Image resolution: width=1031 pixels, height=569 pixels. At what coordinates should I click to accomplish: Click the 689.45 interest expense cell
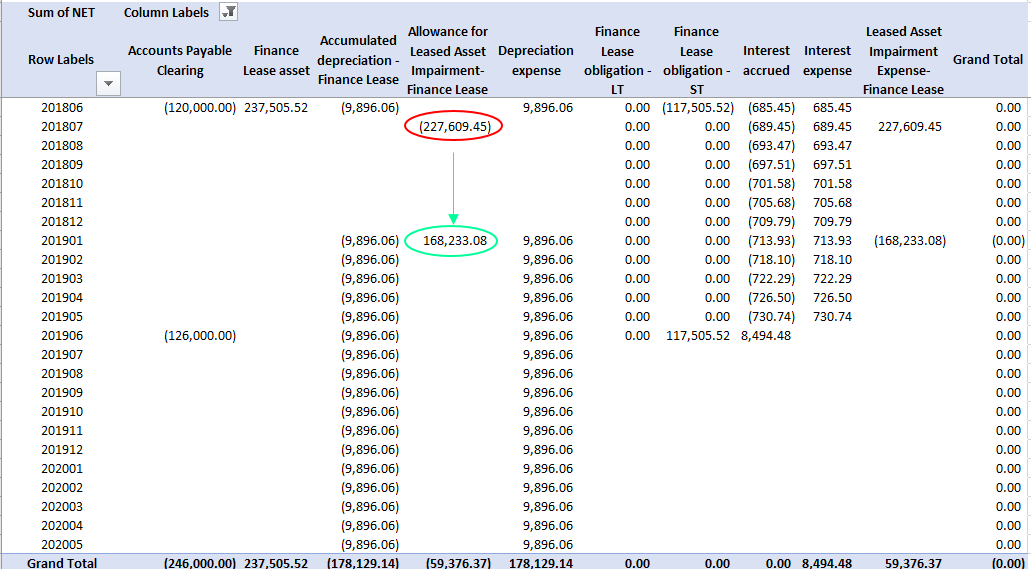(832, 126)
